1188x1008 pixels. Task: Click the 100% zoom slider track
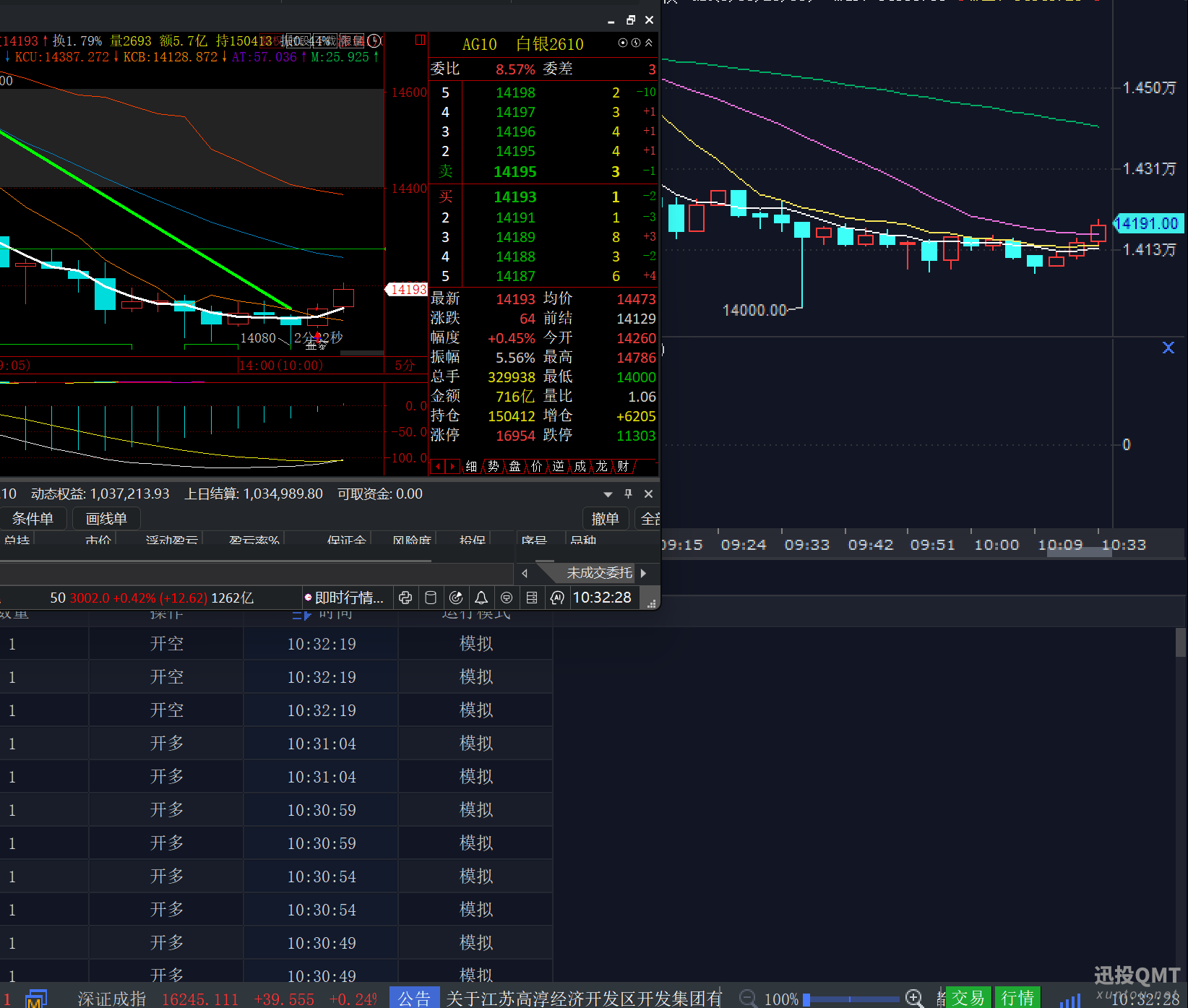click(x=853, y=999)
